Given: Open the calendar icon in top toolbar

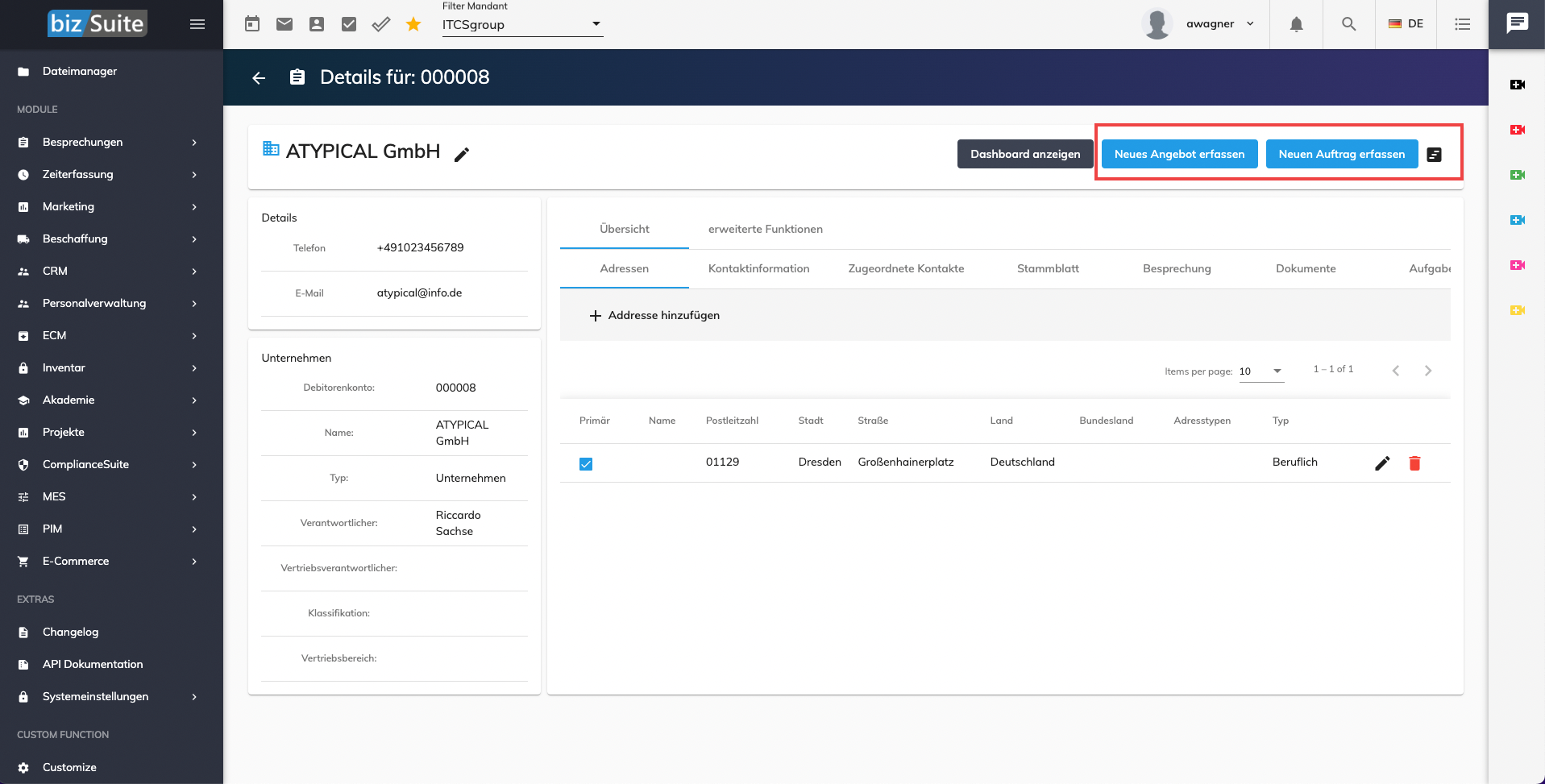Looking at the screenshot, I should point(252,24).
